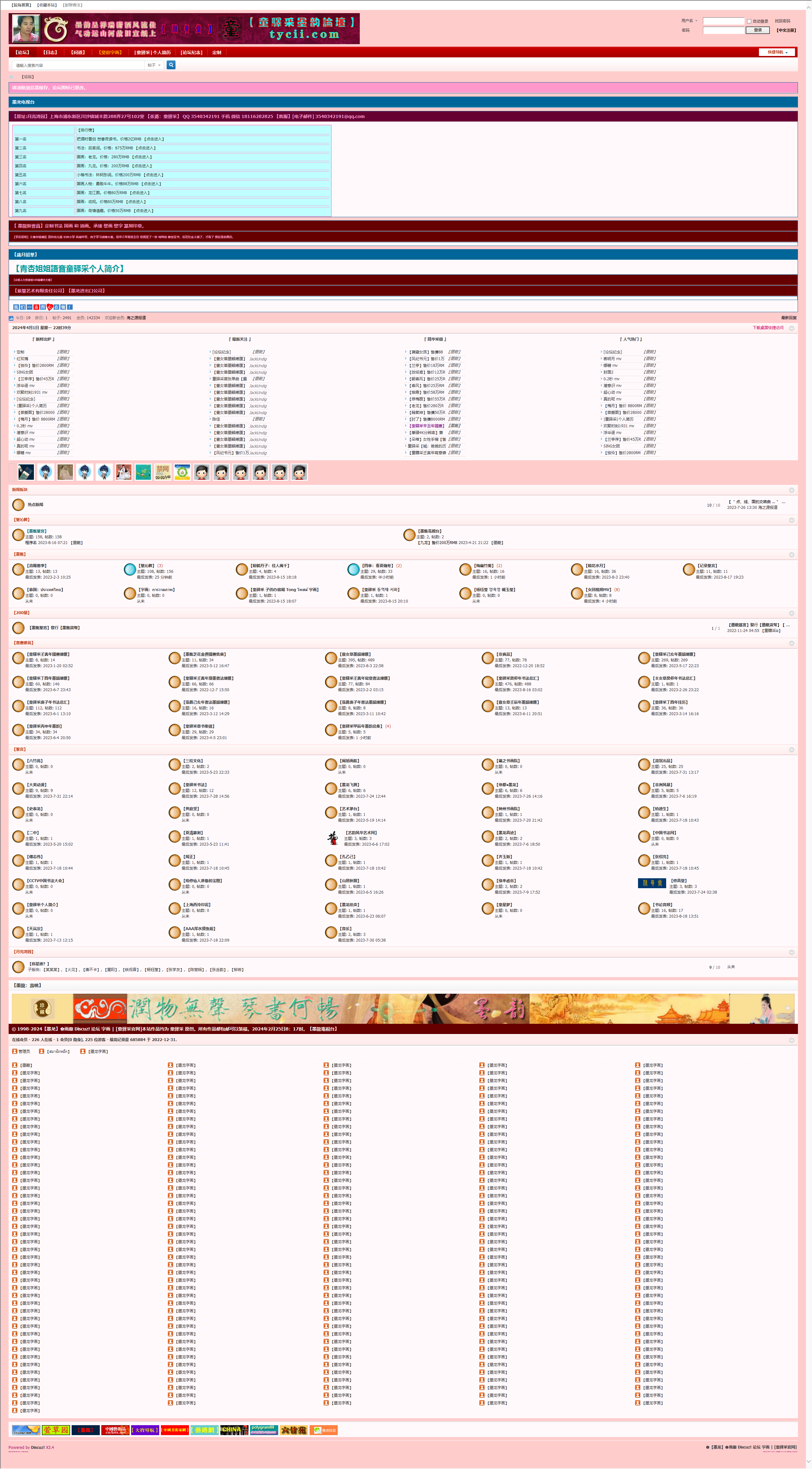Click the 登录 login button
This screenshot has width=812, height=1469.
point(757,30)
